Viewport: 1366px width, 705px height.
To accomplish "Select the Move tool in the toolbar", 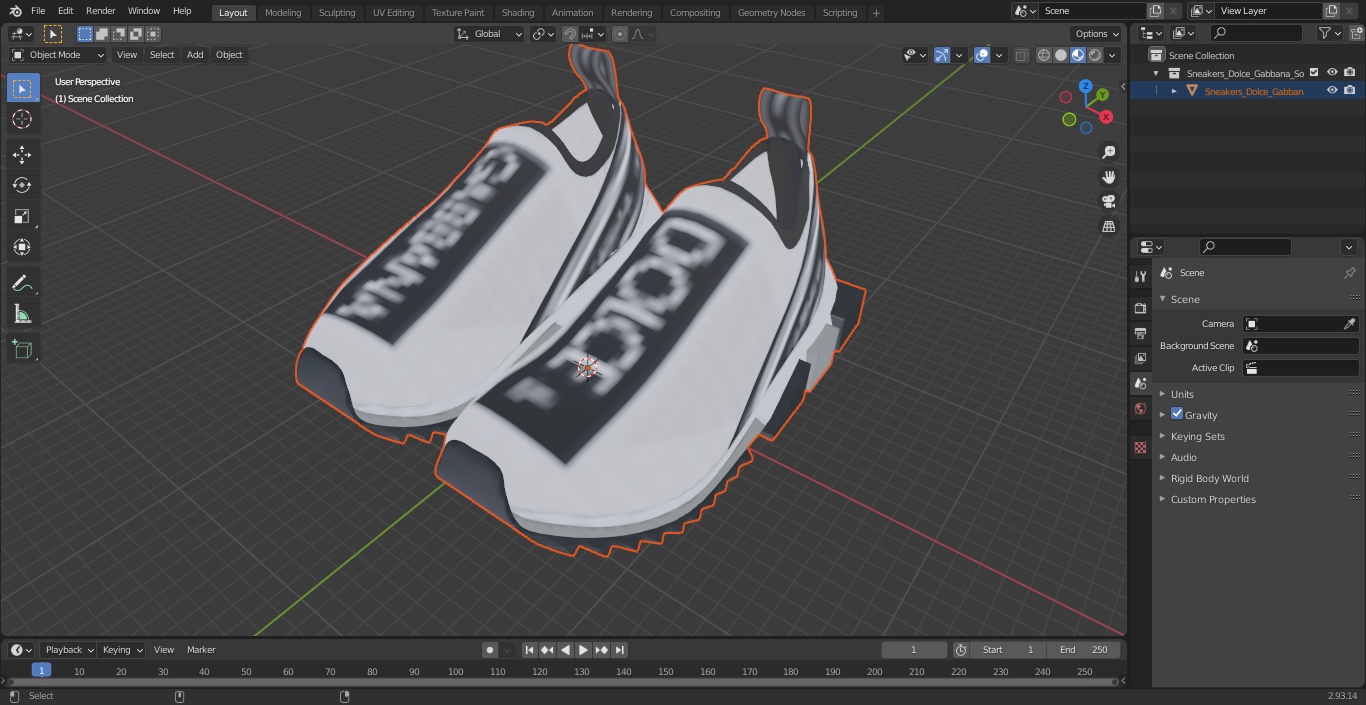I will (22, 154).
